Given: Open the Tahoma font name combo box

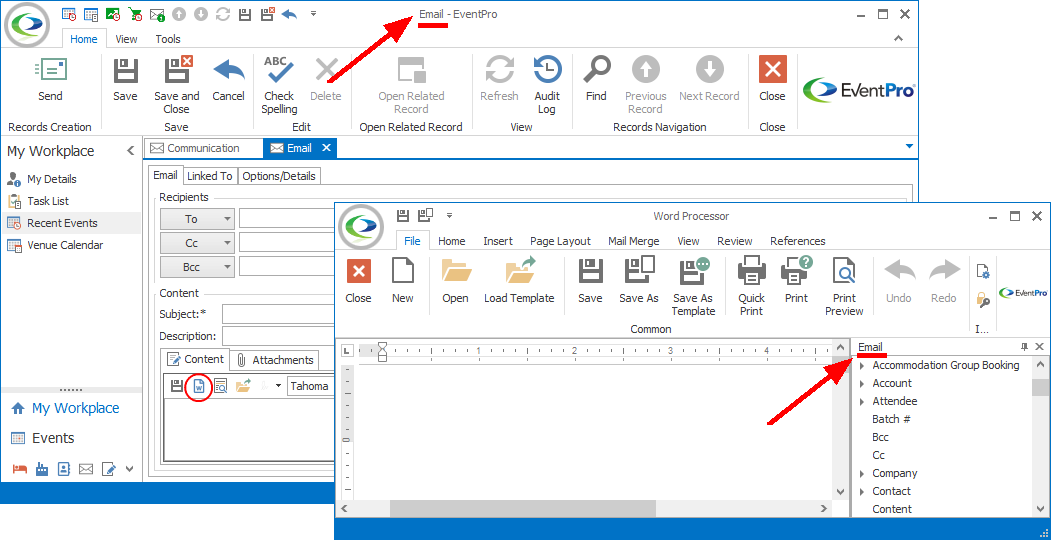Looking at the screenshot, I should 312,386.
